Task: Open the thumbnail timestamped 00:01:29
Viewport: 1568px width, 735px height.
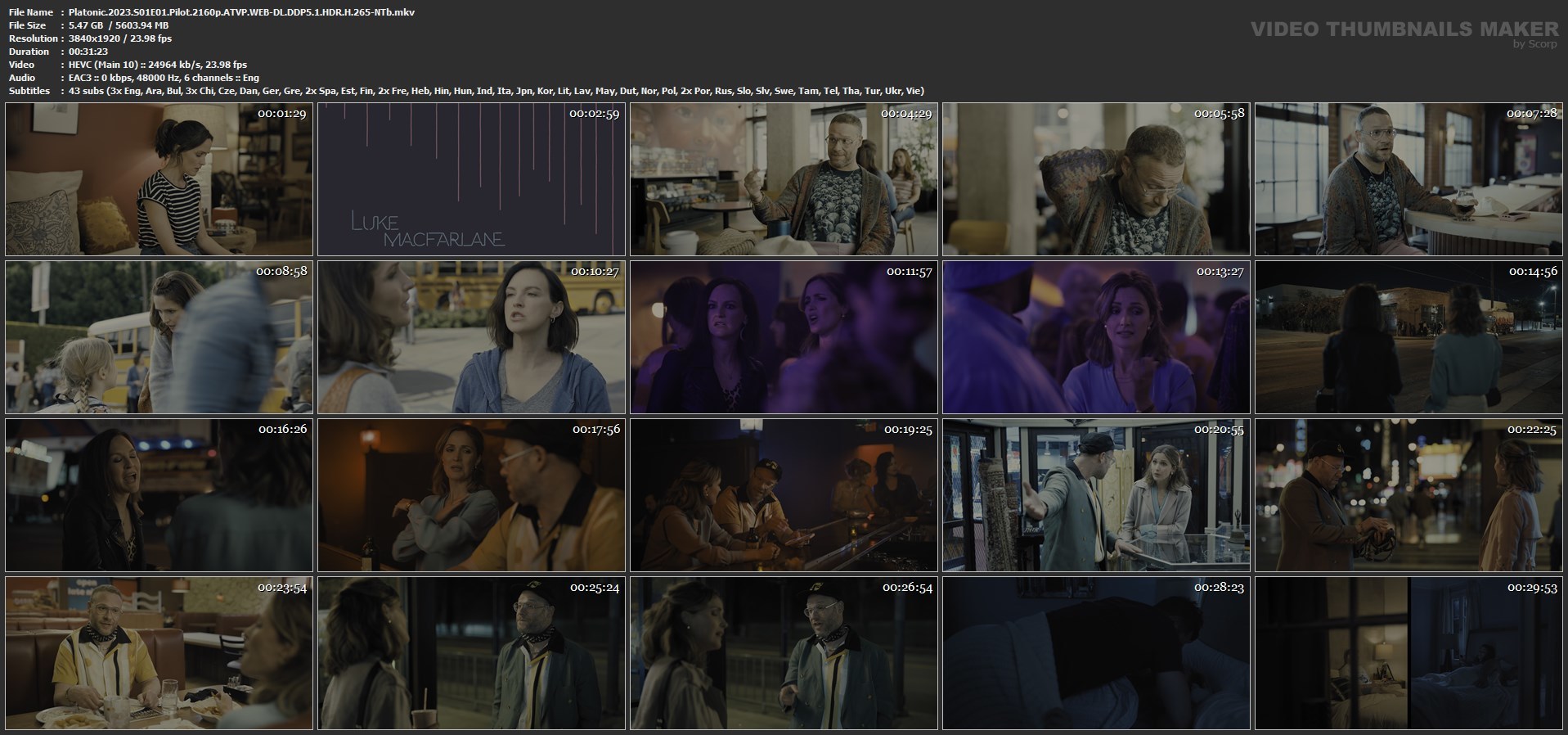Action: 159,179
